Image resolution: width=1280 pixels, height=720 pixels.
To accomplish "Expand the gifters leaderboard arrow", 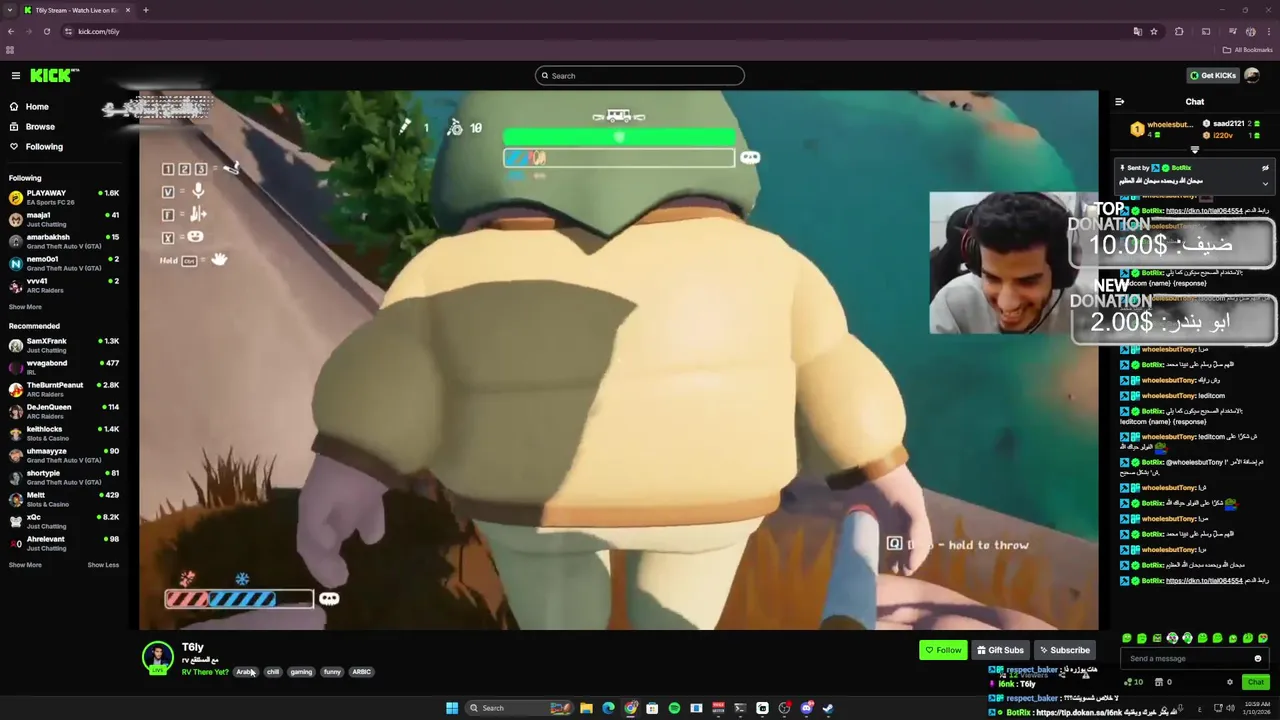I will (1194, 150).
